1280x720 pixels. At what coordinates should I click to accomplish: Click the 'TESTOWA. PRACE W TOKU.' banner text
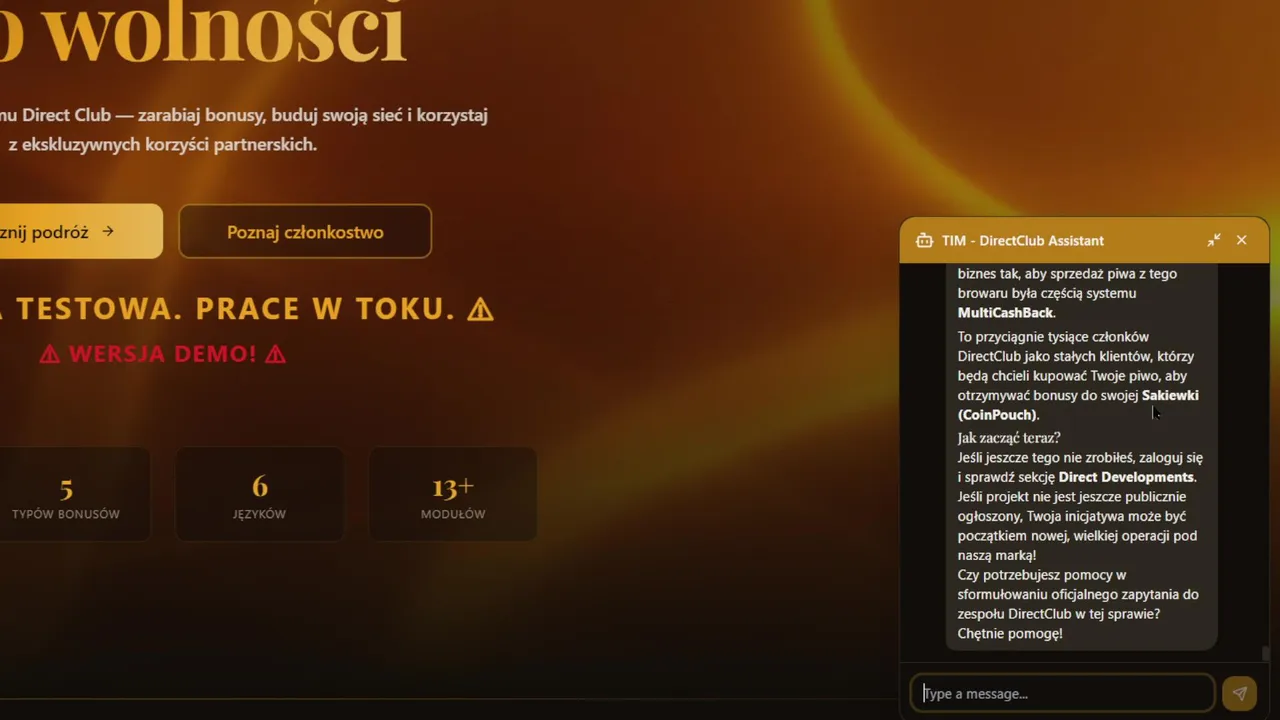pyautogui.click(x=236, y=309)
